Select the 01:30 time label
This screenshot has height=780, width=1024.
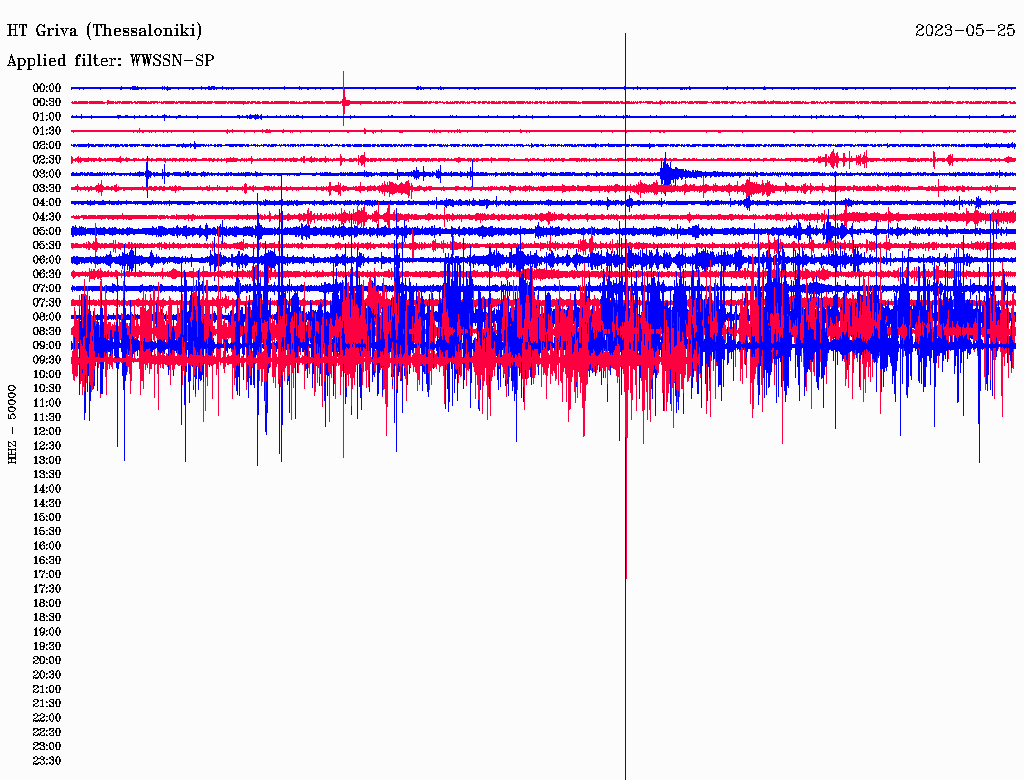pos(47,131)
